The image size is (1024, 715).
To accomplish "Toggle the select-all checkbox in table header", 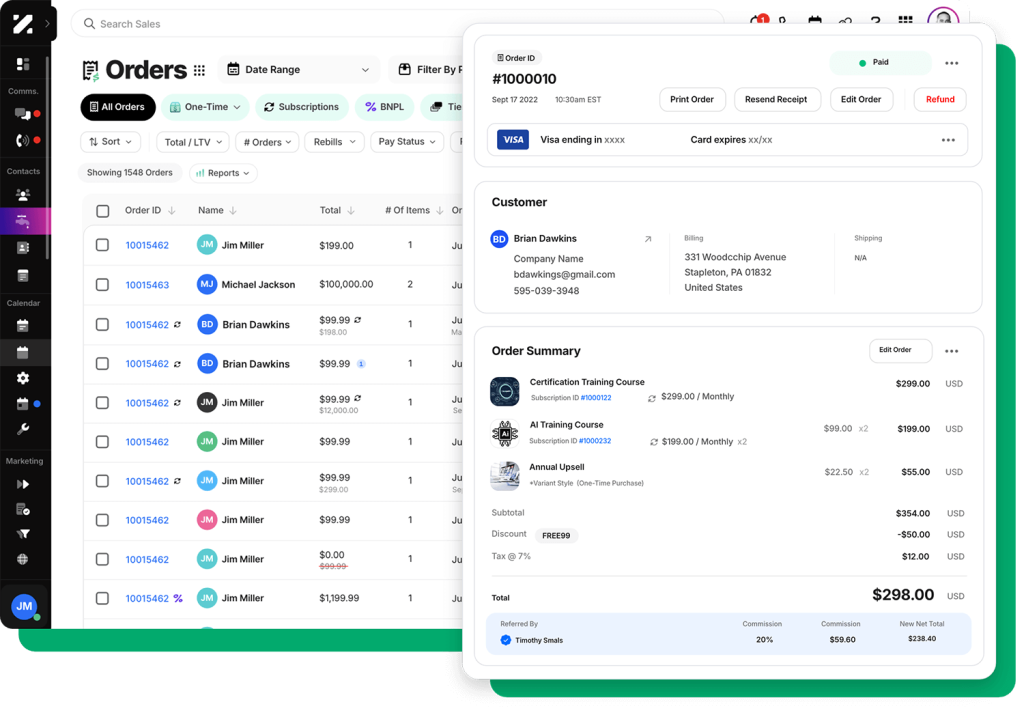I will [x=103, y=211].
